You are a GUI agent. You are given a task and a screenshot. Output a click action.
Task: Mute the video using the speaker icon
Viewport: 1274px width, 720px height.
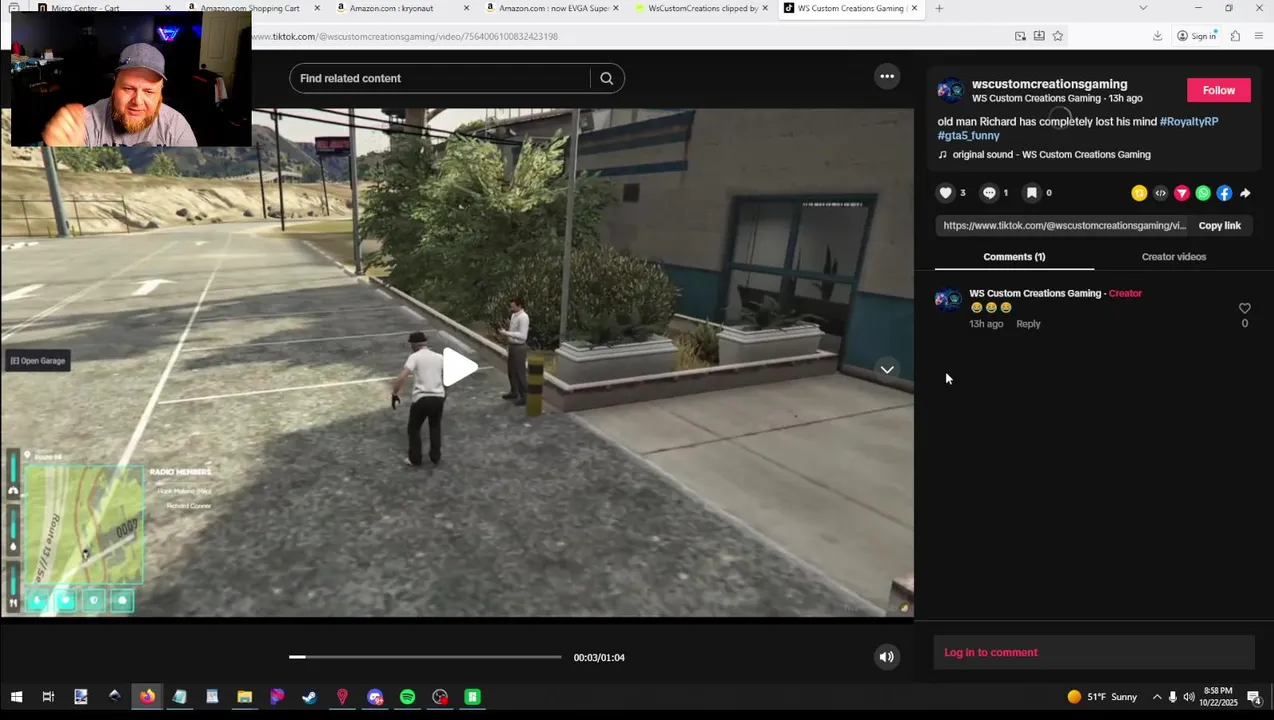tap(886, 657)
